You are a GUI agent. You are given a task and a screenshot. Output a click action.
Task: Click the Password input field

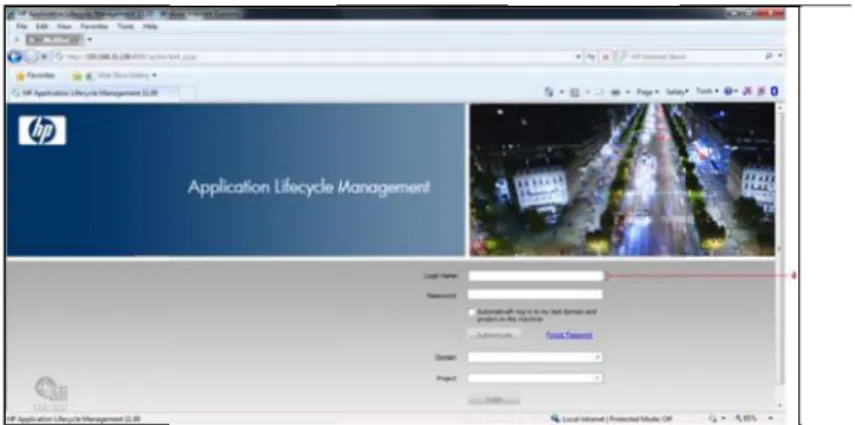pyautogui.click(x=535, y=295)
